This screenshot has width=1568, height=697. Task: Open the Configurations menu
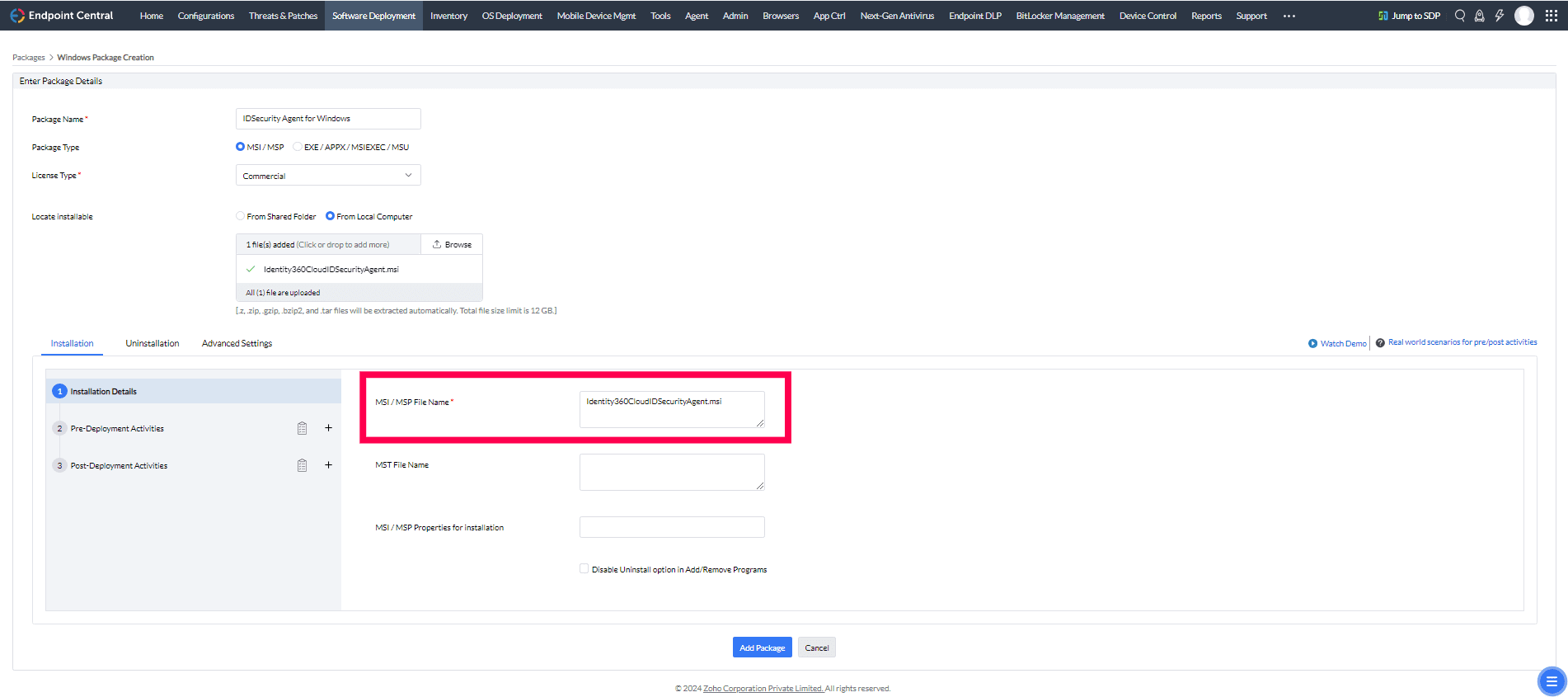[x=206, y=16]
